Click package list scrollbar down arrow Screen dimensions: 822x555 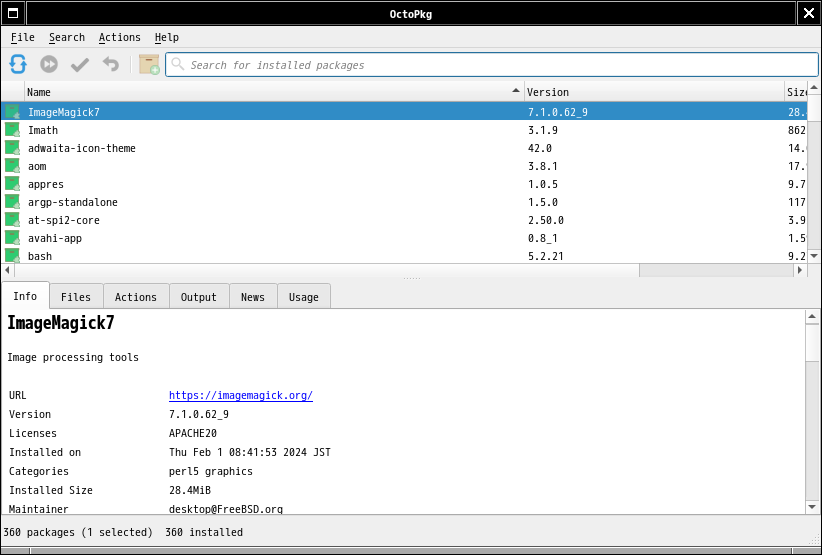coord(814,256)
